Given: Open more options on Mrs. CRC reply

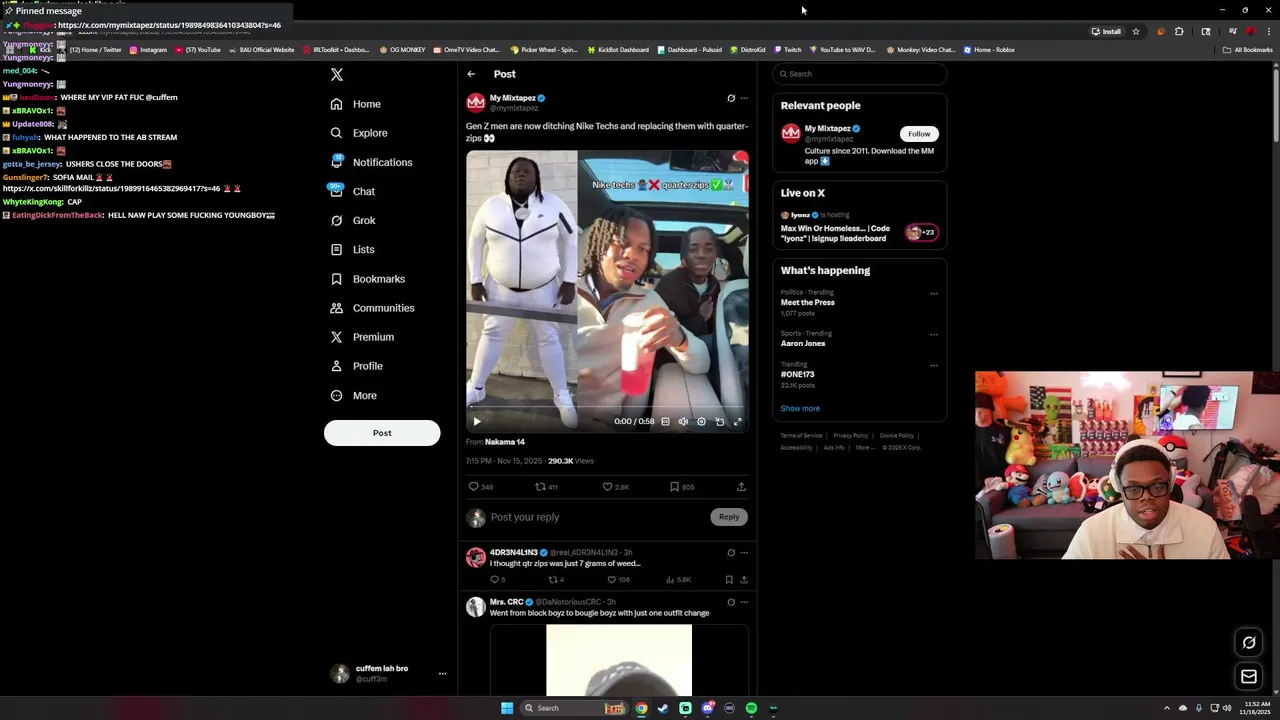Looking at the screenshot, I should click(x=744, y=602).
